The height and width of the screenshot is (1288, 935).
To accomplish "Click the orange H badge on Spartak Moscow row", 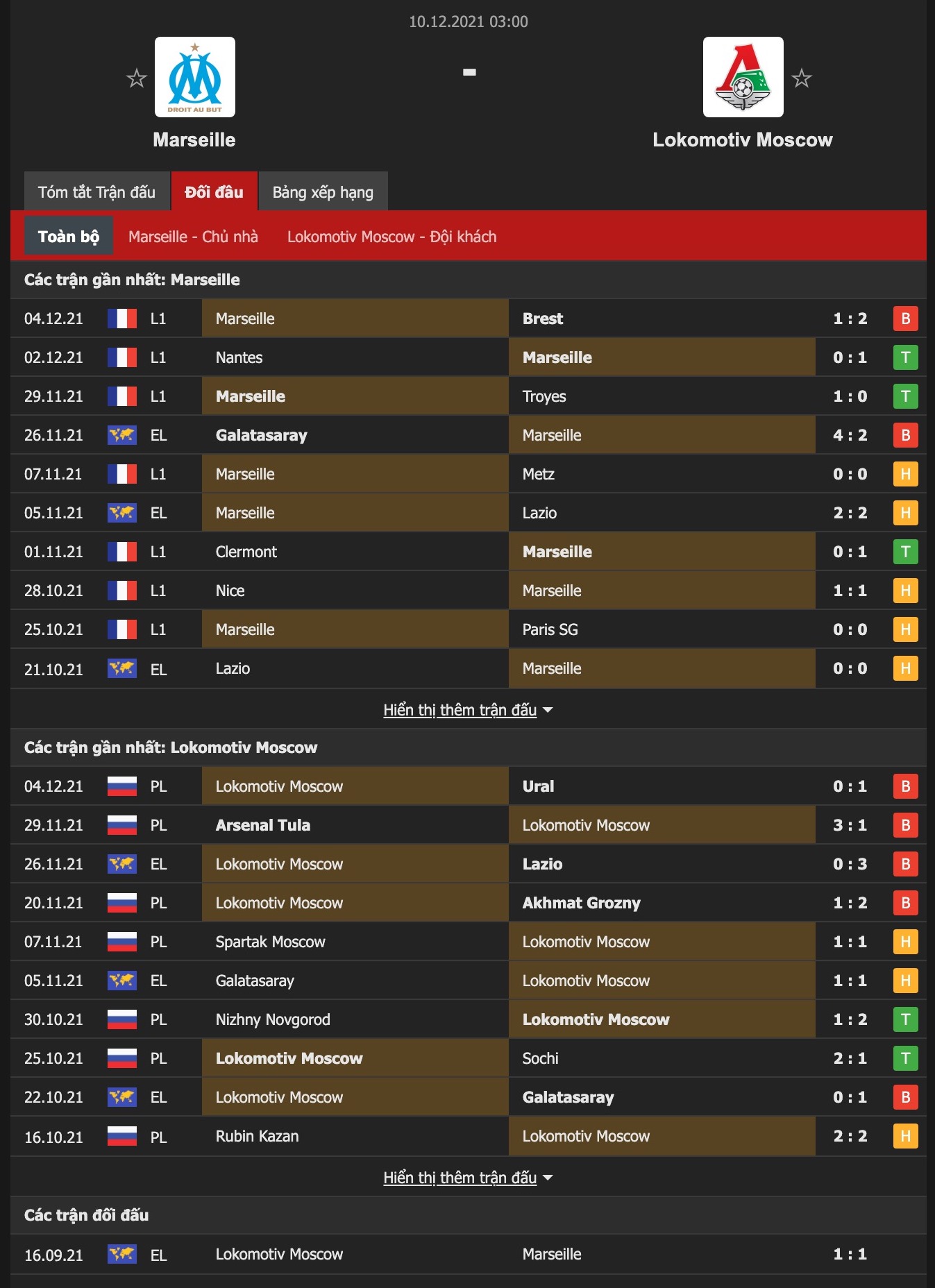I will tap(905, 942).
